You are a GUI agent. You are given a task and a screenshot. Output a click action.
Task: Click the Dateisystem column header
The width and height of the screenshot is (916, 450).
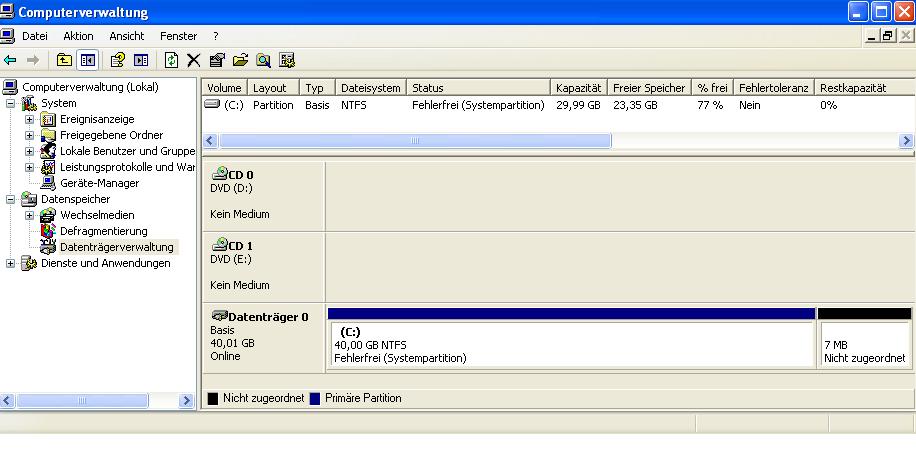[x=370, y=88]
